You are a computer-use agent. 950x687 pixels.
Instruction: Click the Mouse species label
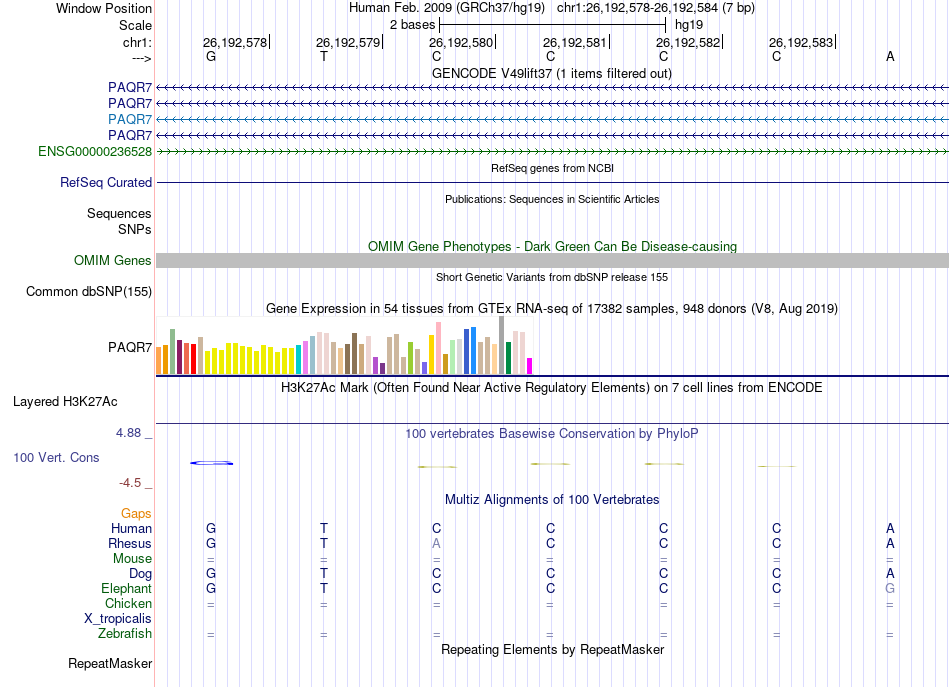(132, 559)
